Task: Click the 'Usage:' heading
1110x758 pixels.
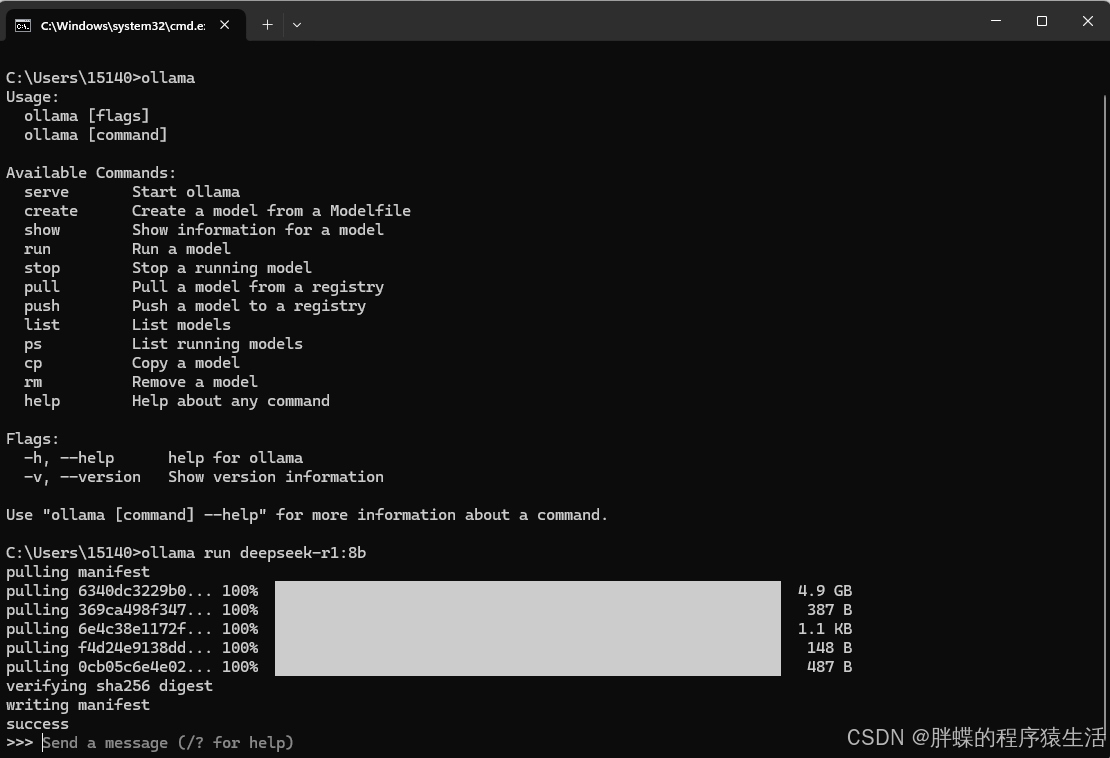Action: click(33, 97)
